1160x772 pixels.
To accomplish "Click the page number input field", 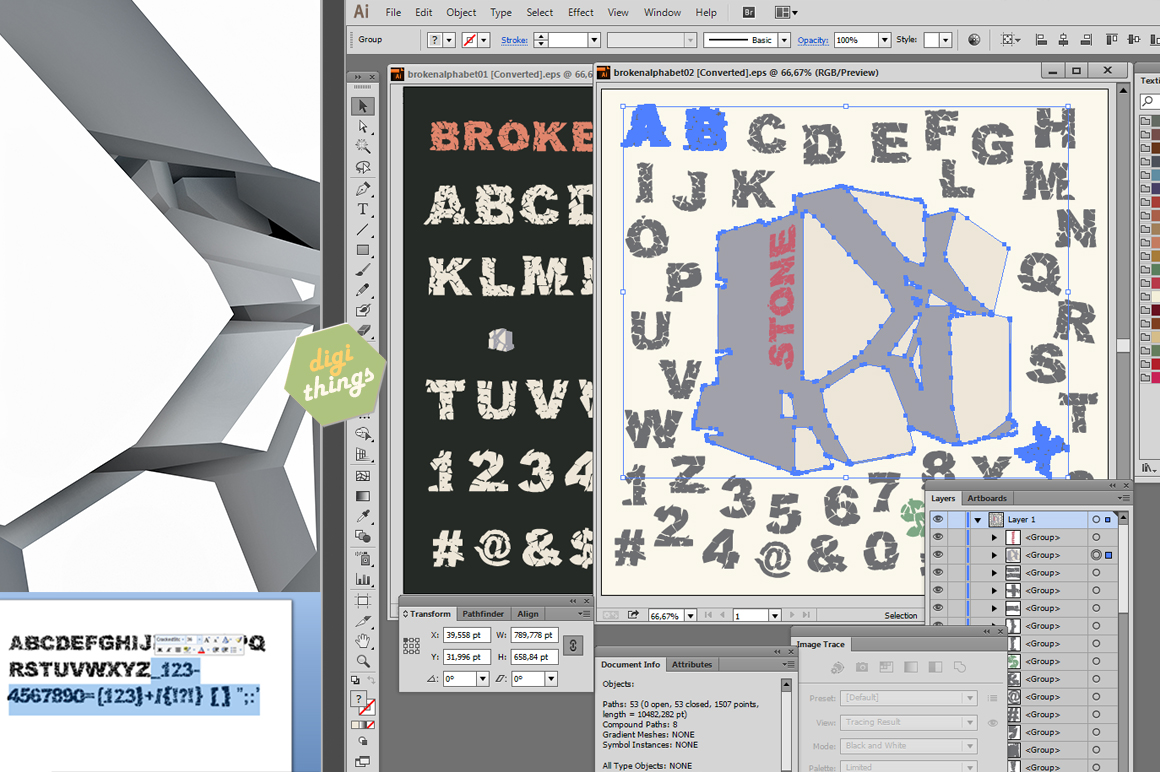I will pyautogui.click(x=752, y=615).
